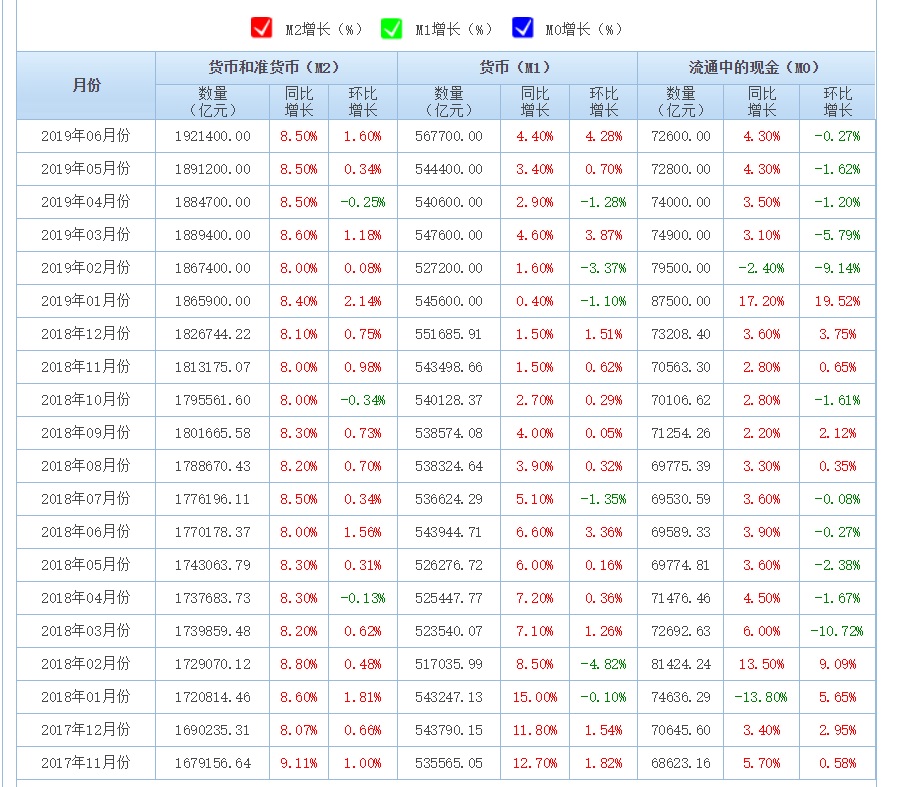Screen dimensions: 899x787
Task: Click the 月份 column header
Action: [86, 85]
